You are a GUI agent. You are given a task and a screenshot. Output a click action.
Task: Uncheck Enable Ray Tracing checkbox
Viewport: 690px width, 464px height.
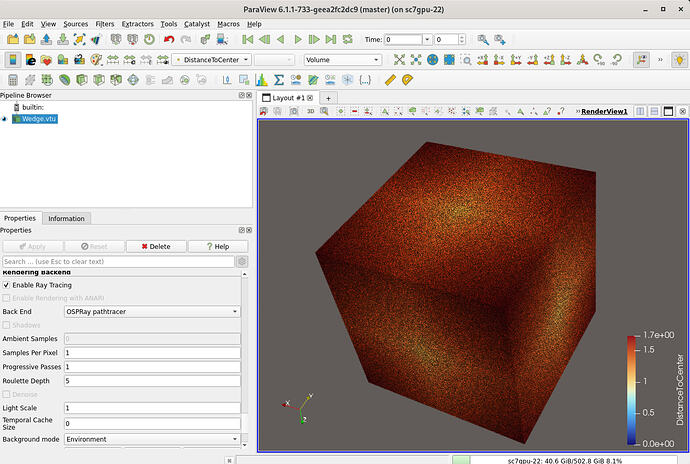(6, 285)
